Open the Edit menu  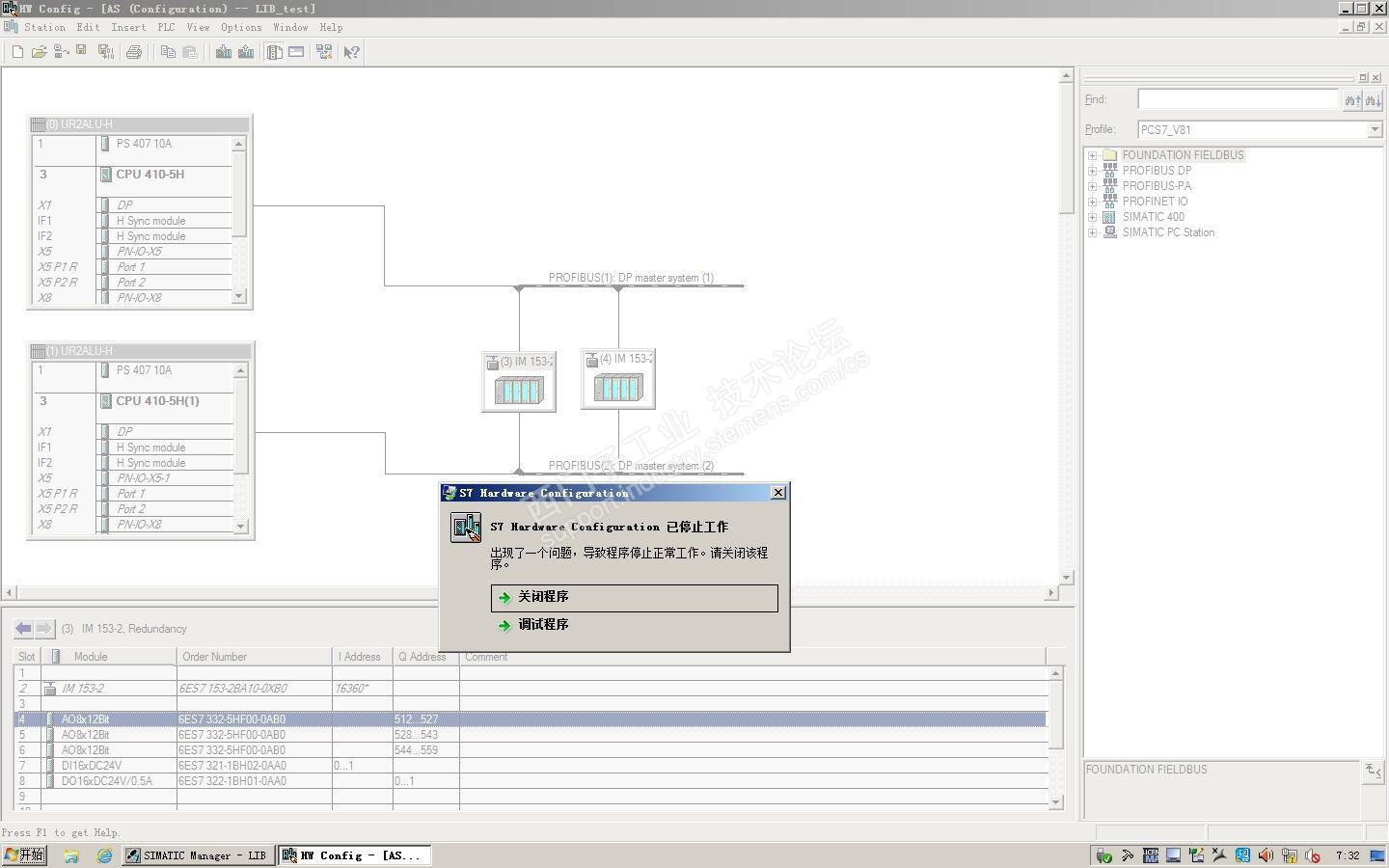point(88,27)
